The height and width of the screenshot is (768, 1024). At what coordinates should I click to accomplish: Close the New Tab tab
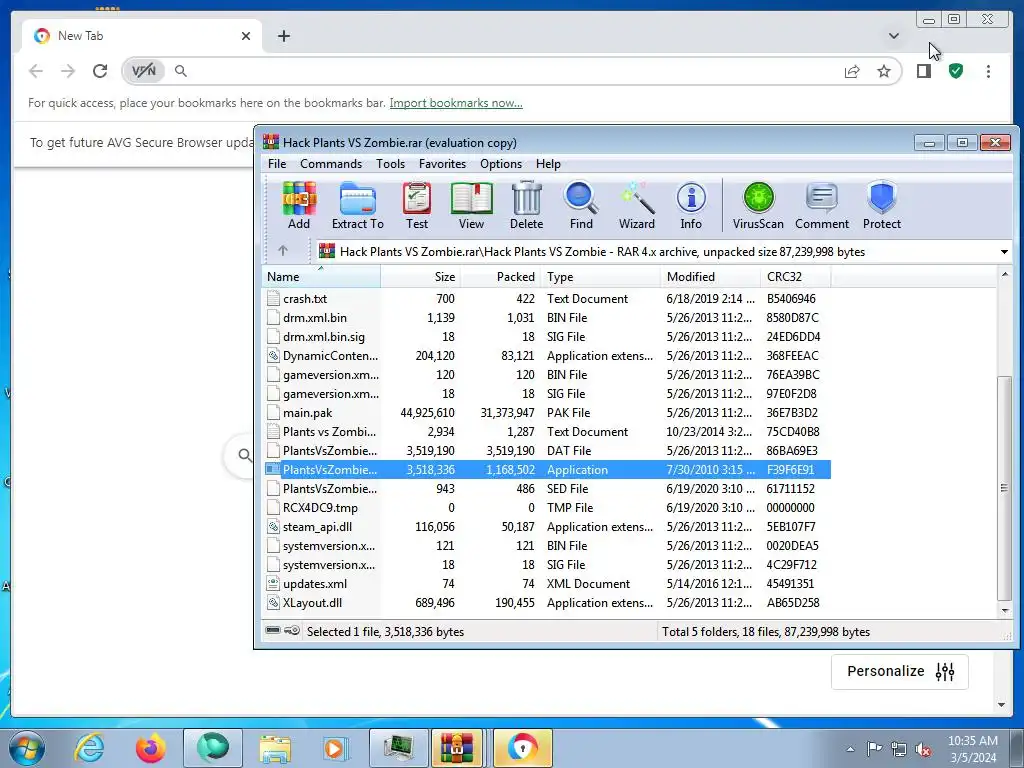(x=246, y=36)
